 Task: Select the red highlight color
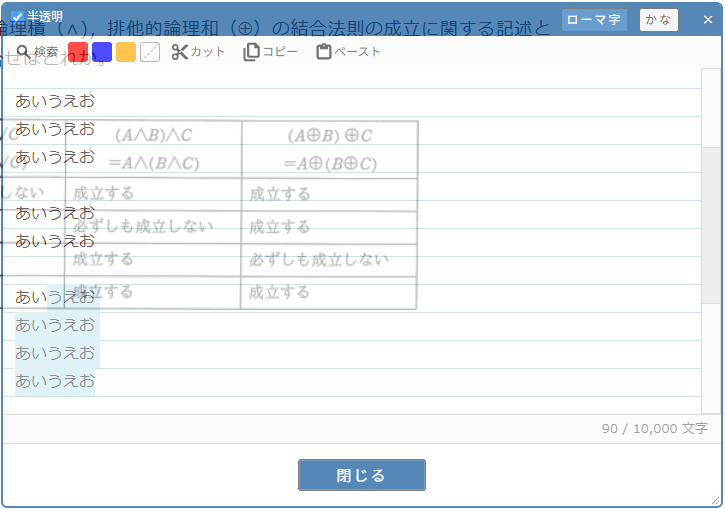78,52
